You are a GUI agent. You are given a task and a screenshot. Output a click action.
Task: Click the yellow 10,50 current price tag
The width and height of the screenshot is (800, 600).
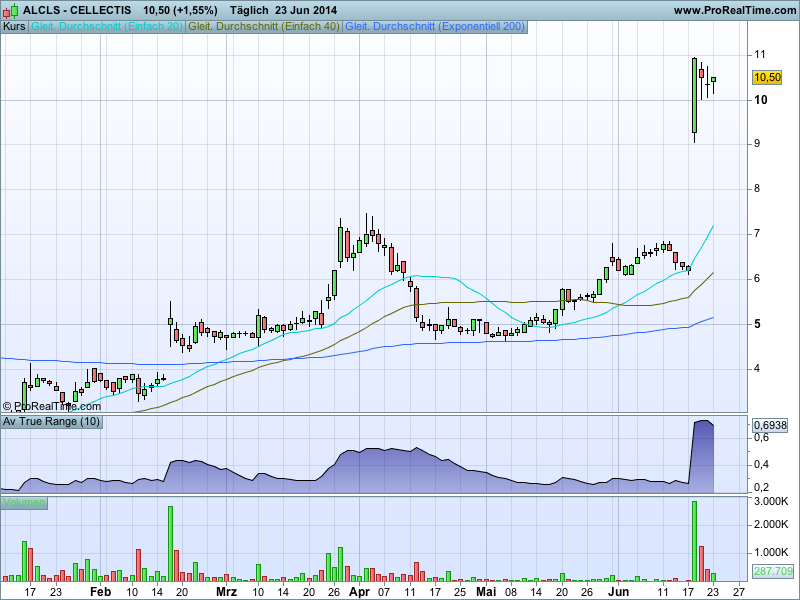coord(767,77)
